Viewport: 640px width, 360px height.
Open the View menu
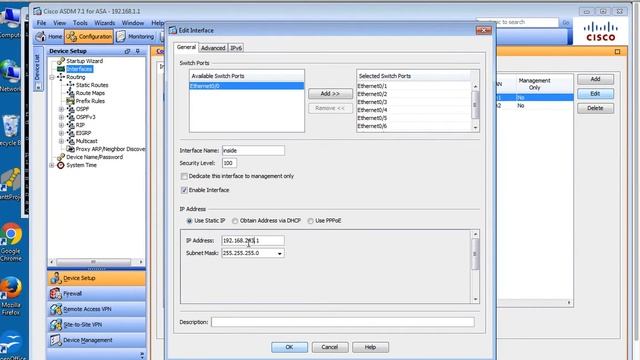59,23
